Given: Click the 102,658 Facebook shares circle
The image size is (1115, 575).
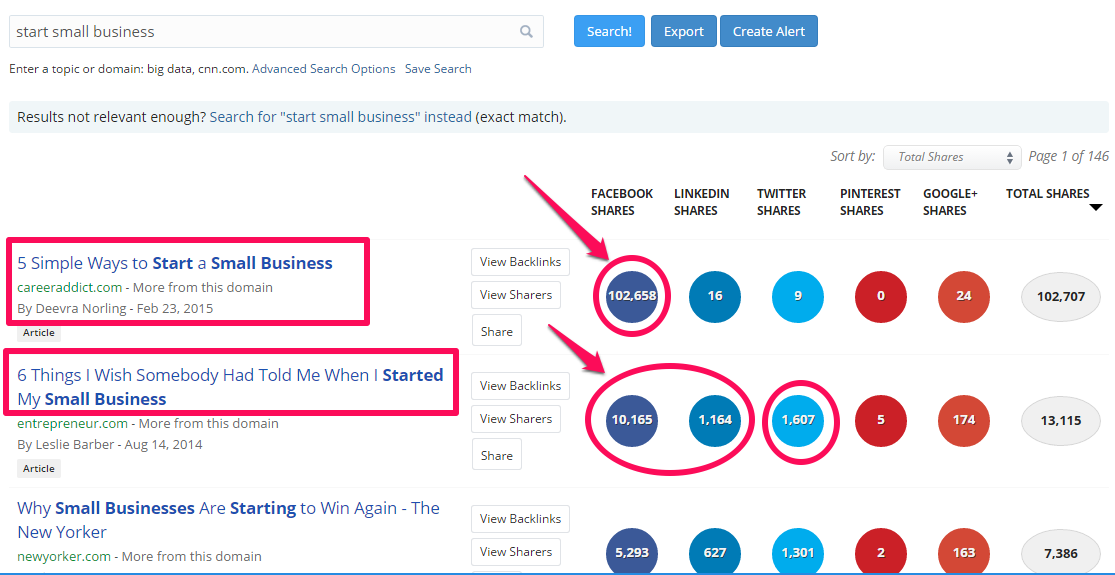Looking at the screenshot, I should point(631,296).
